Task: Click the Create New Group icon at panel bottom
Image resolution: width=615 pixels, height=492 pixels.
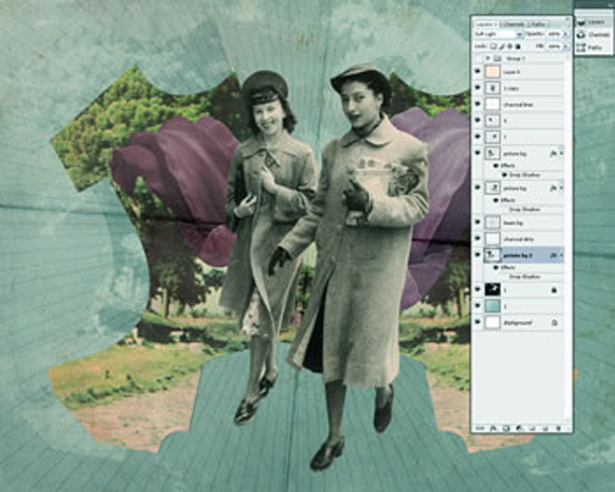Action: [x=531, y=428]
